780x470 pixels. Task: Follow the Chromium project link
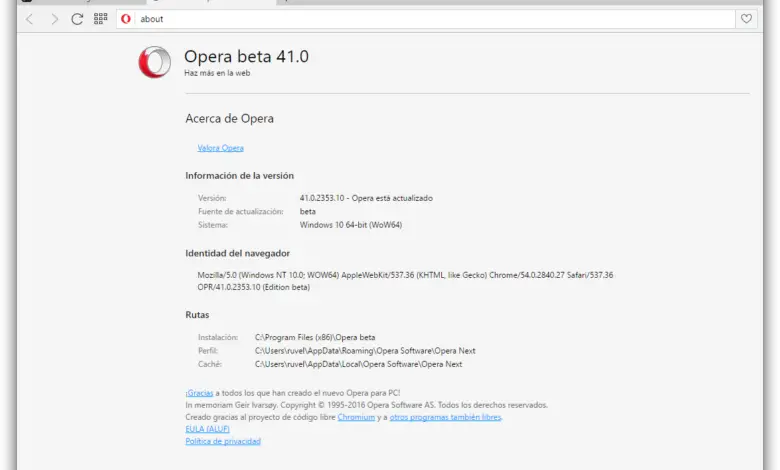click(356, 417)
